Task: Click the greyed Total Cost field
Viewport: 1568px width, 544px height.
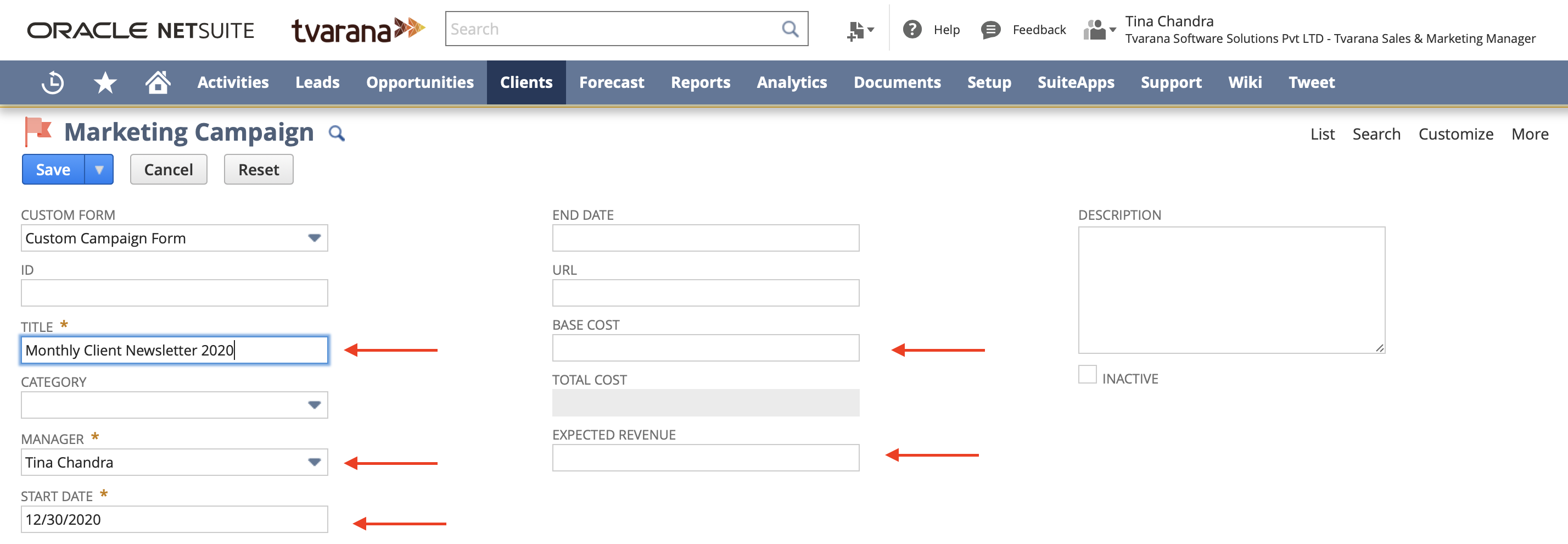Action: click(705, 403)
